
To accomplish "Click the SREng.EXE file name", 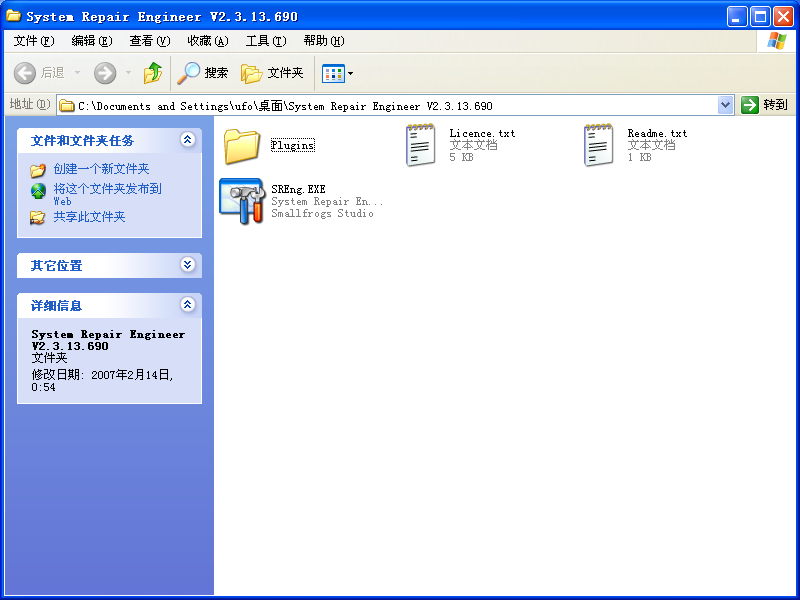I will tap(298, 189).
